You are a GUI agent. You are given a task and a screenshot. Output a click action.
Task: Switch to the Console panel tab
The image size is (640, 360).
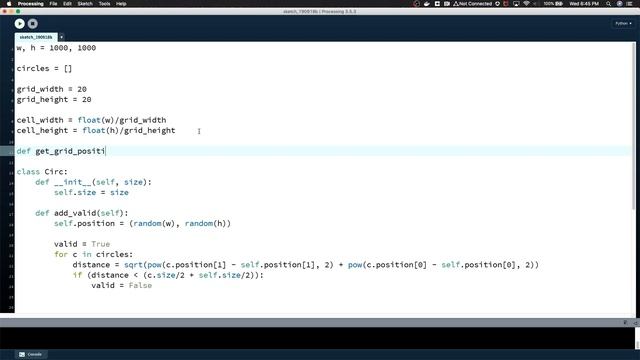(31, 354)
